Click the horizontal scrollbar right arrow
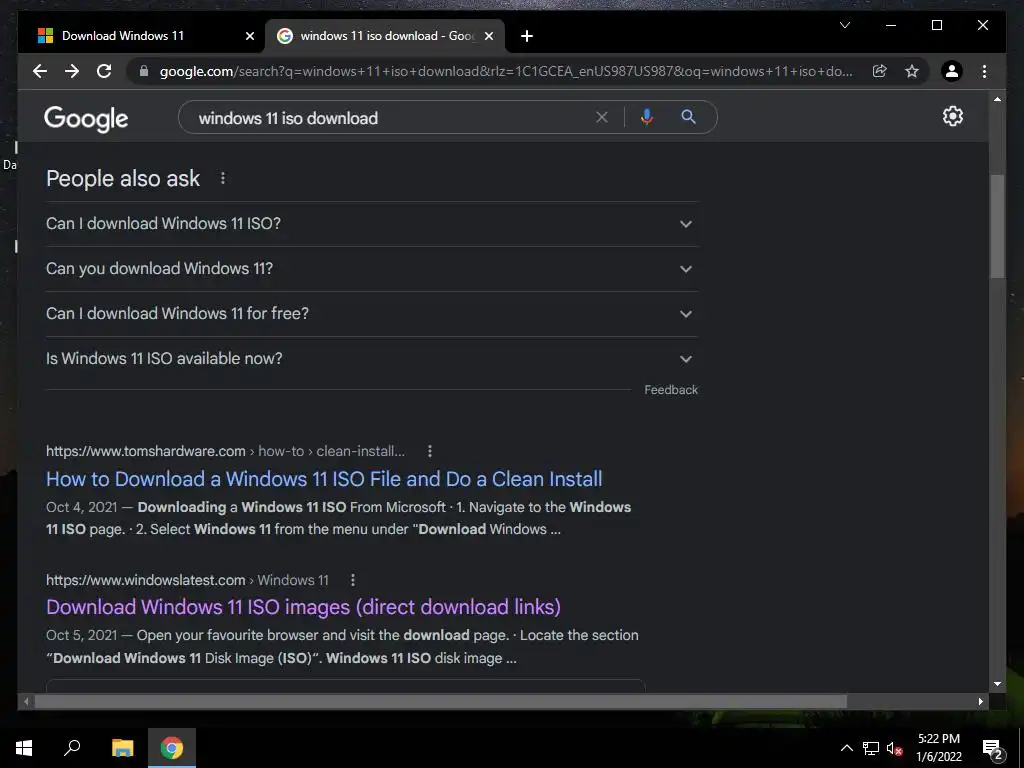Image resolution: width=1024 pixels, height=768 pixels. click(980, 701)
